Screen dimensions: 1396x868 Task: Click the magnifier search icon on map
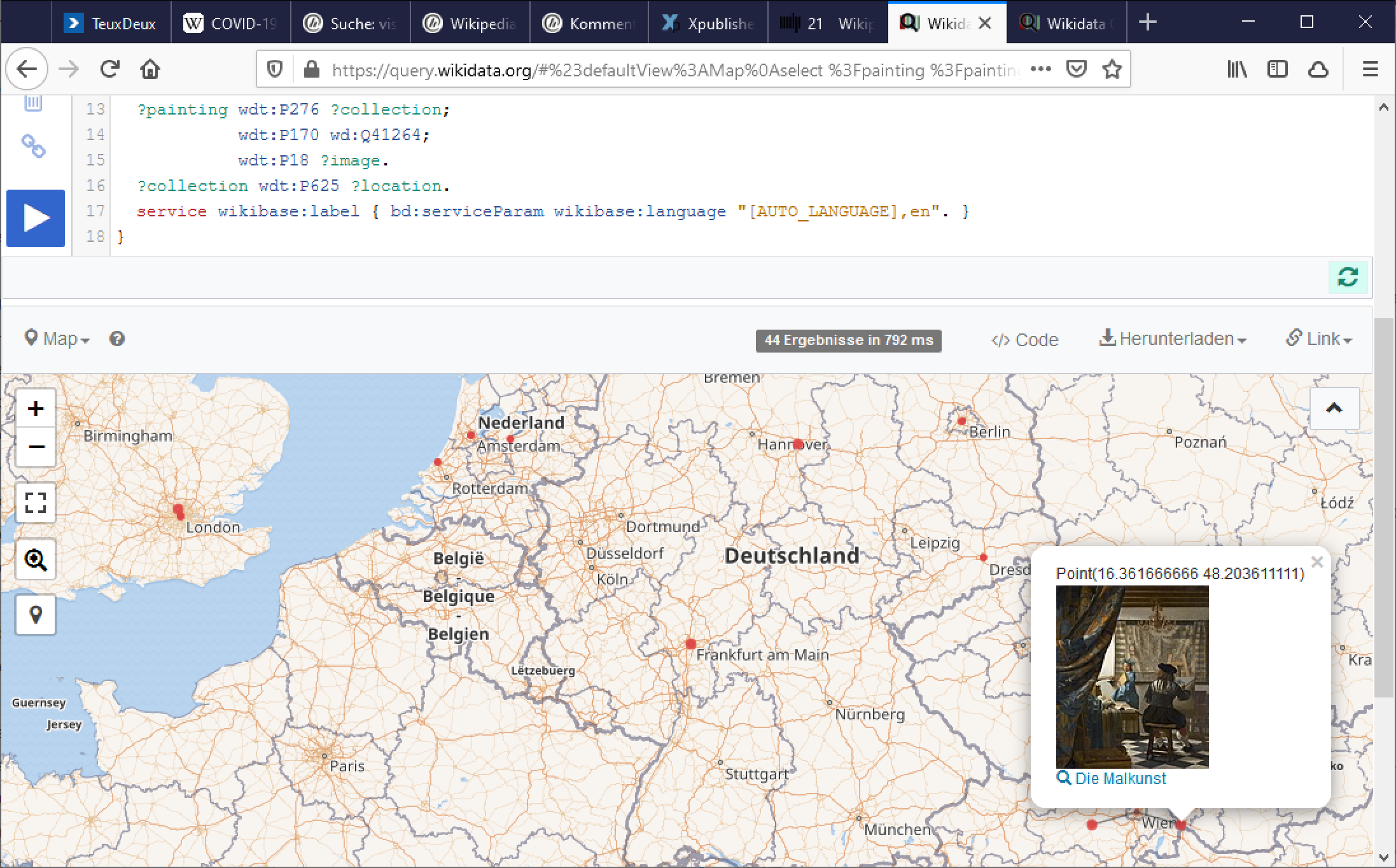click(36, 559)
